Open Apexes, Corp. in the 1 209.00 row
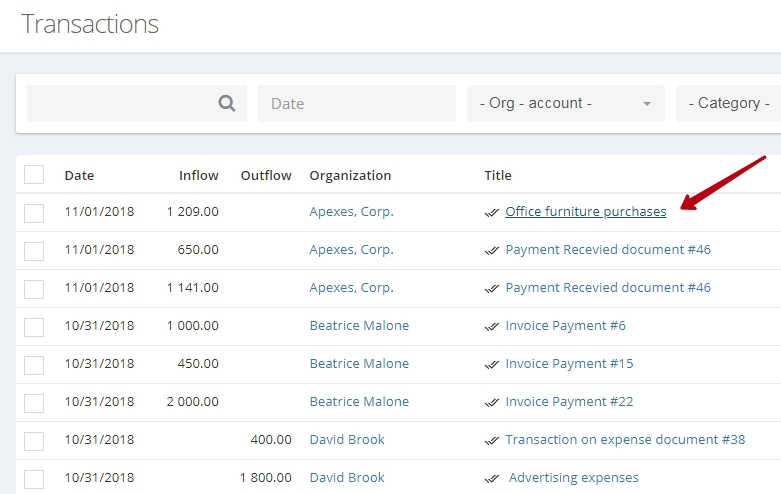Image resolution: width=781 pixels, height=494 pixels. point(352,212)
